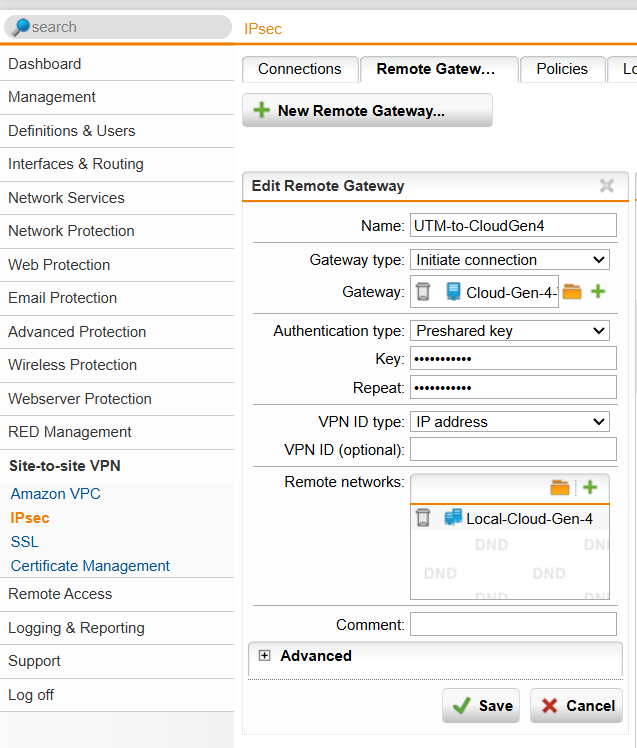
Task: Click the New Remote Gateway button
Action: 367,111
